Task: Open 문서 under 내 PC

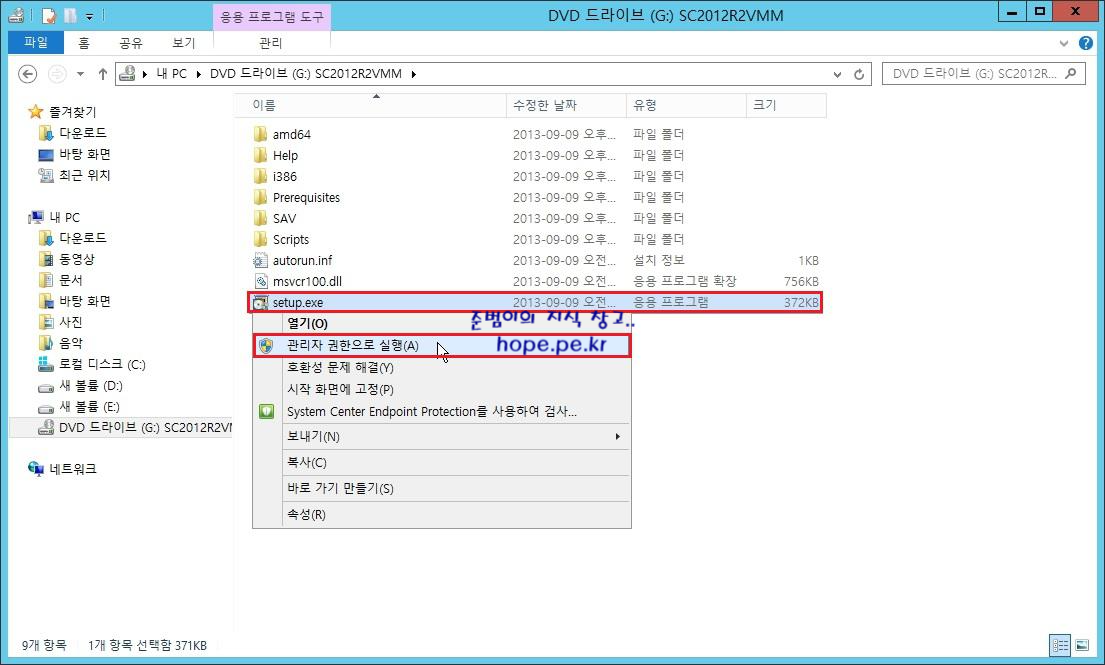Action: [x=71, y=280]
